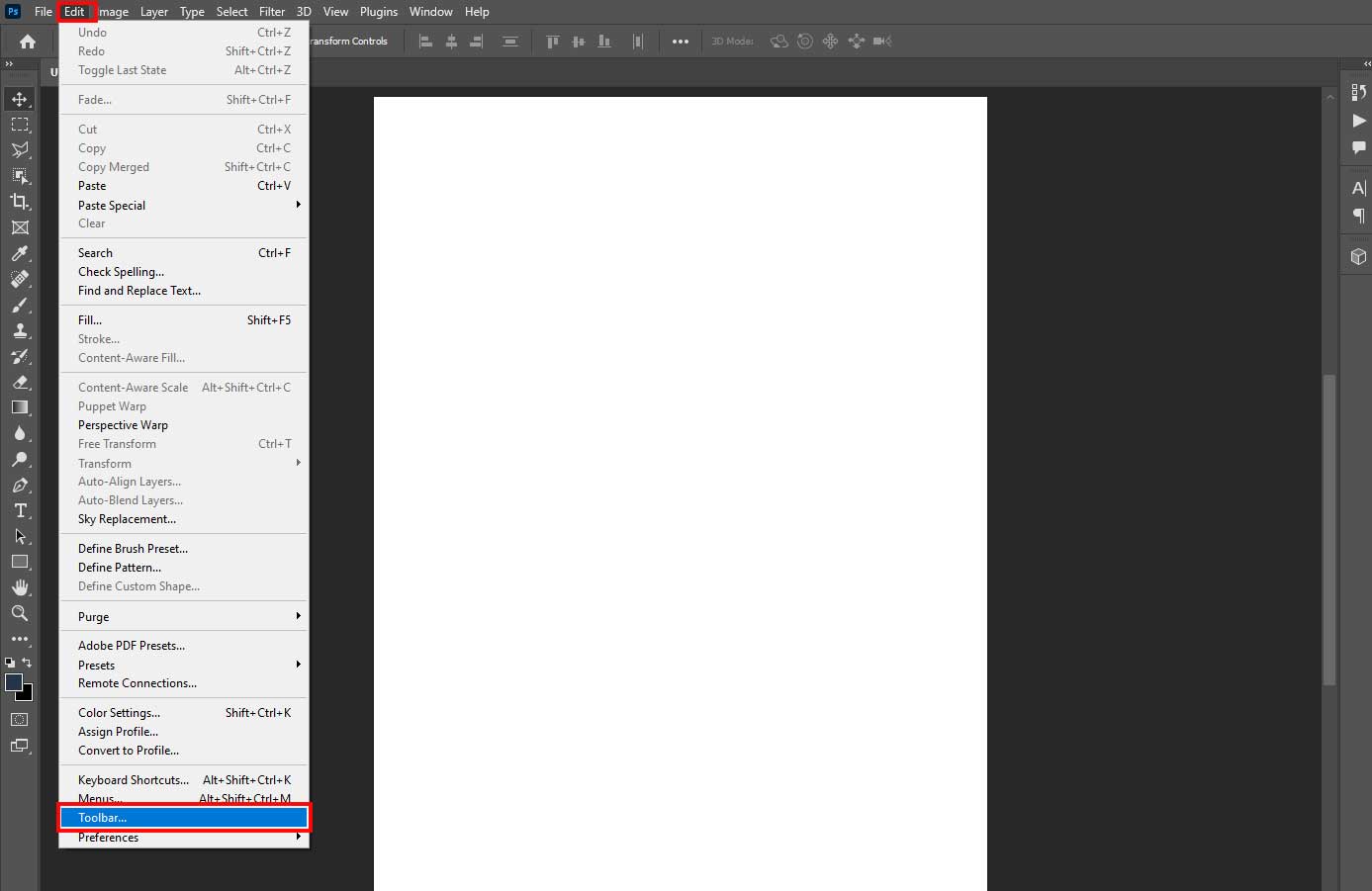Open the Layer menu
This screenshot has width=1372, height=891.
tap(154, 12)
